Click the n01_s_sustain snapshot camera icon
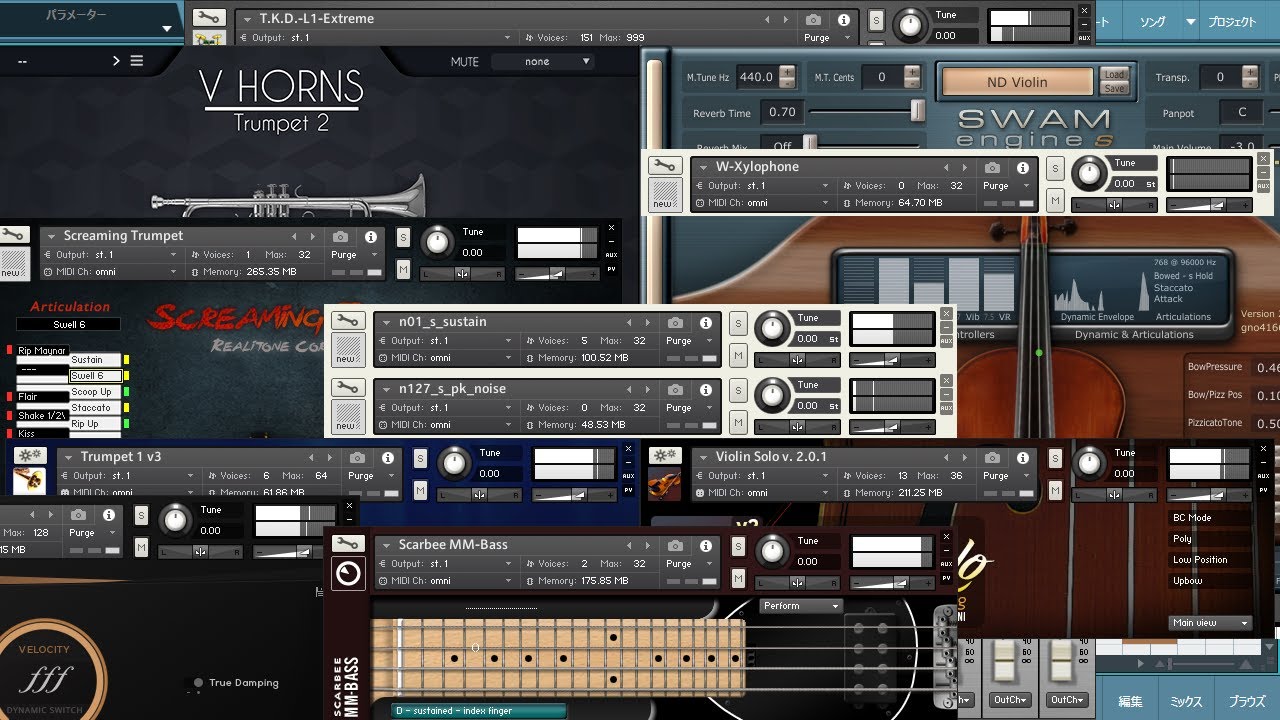 coord(676,322)
